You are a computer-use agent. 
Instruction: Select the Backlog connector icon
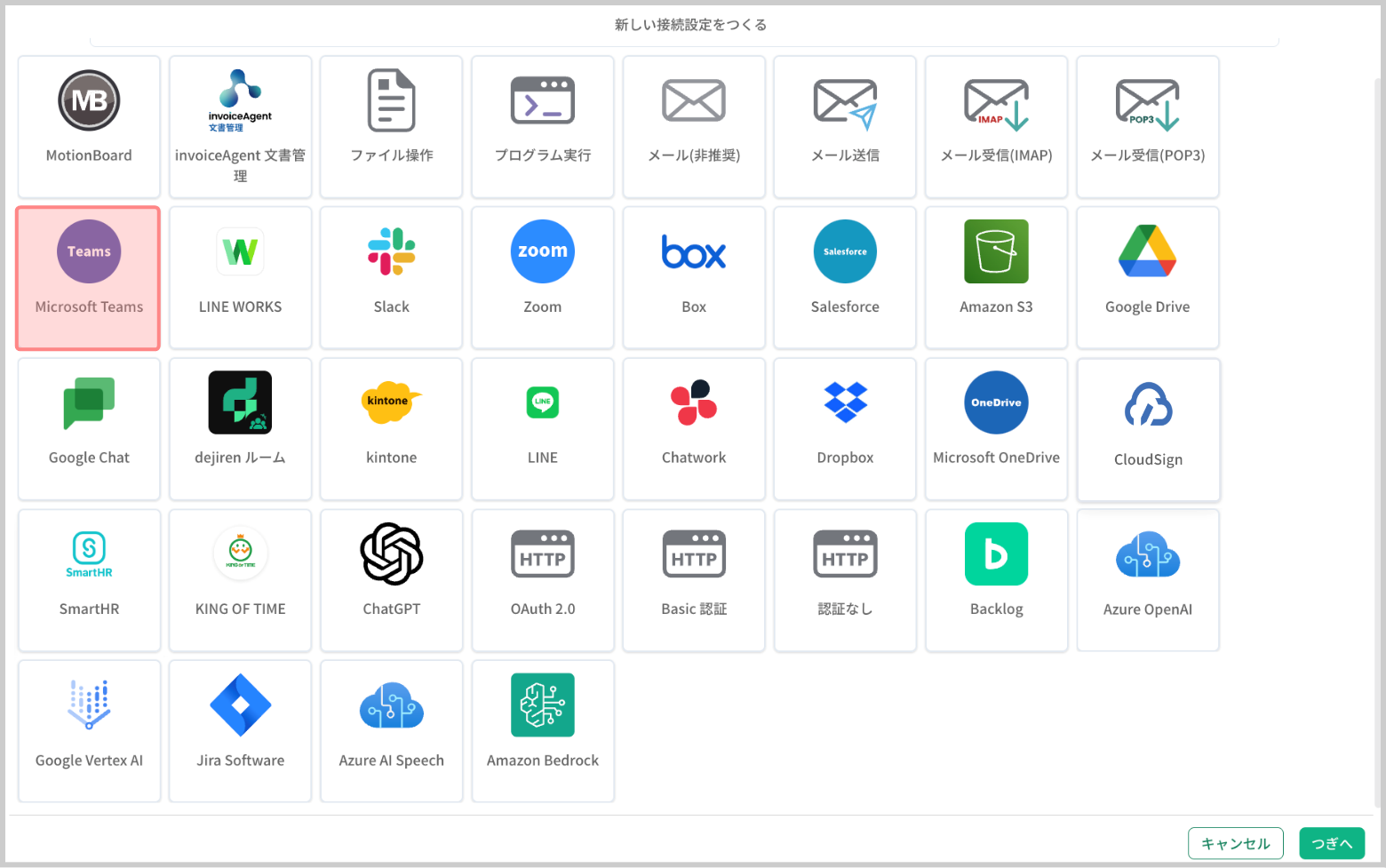[996, 553]
